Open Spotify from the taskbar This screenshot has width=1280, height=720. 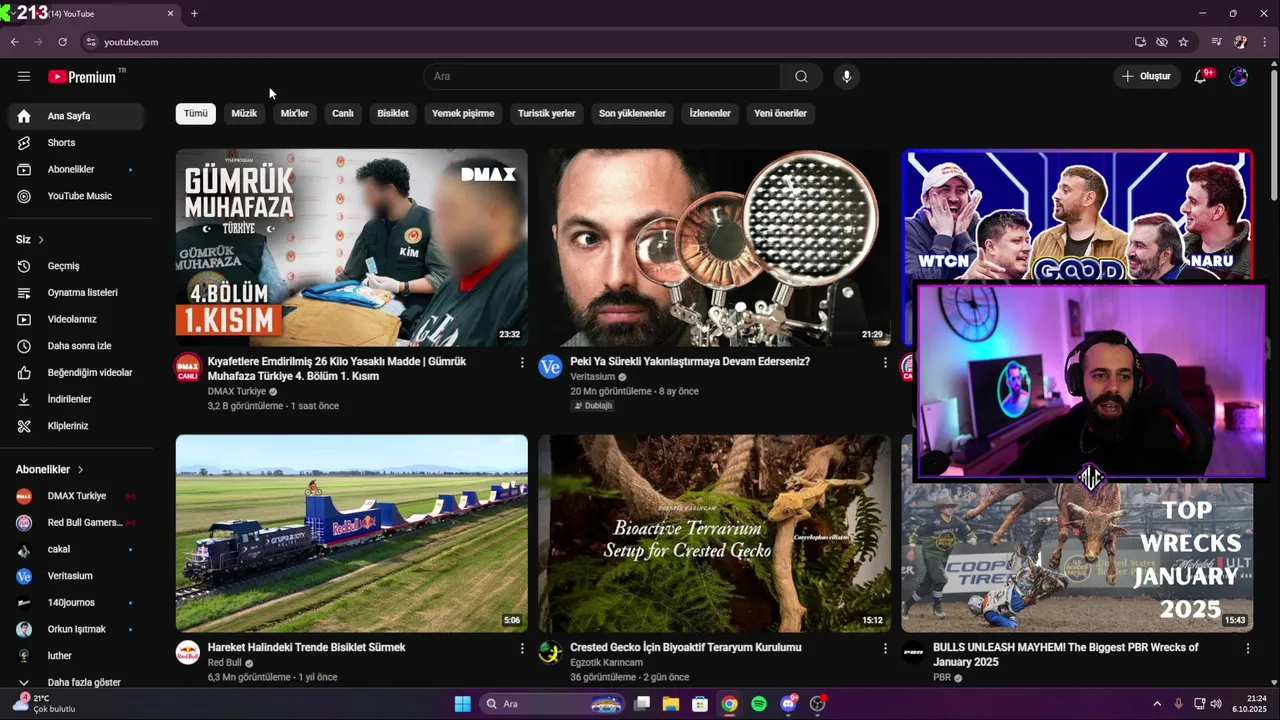pos(759,704)
